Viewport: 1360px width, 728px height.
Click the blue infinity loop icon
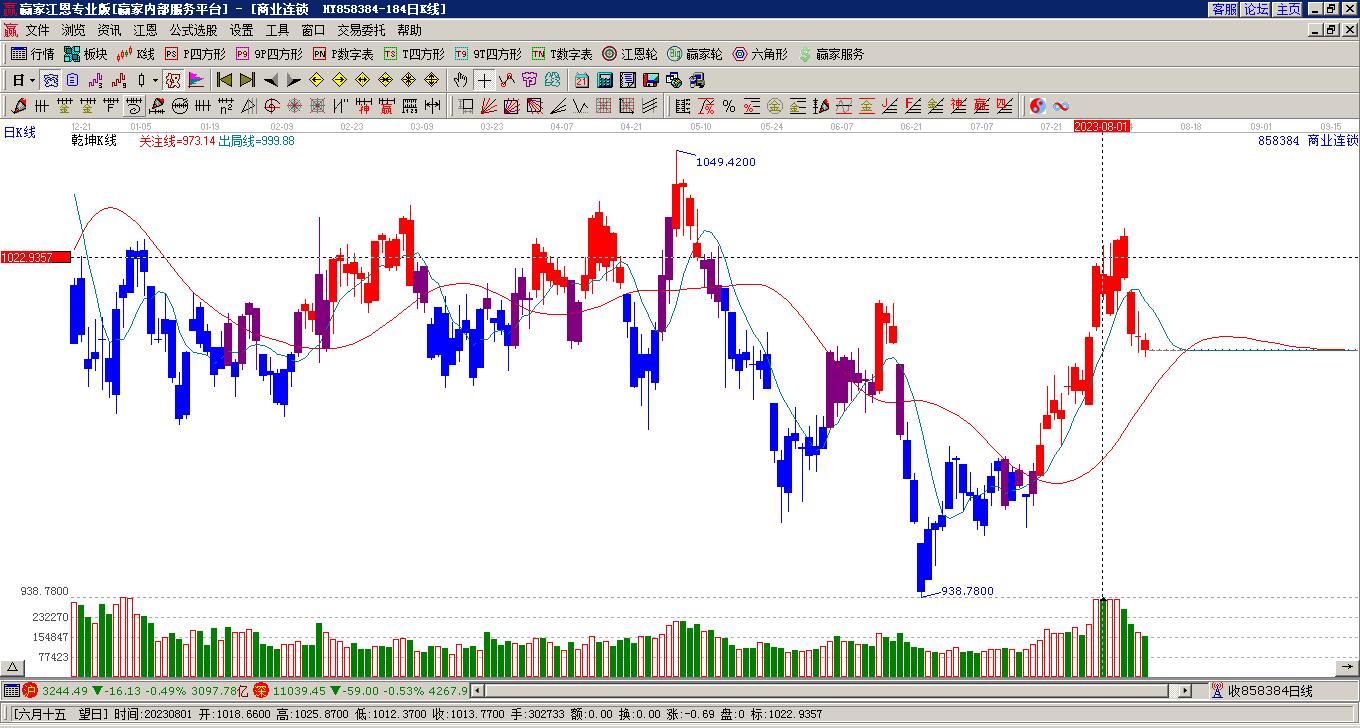[1061, 106]
